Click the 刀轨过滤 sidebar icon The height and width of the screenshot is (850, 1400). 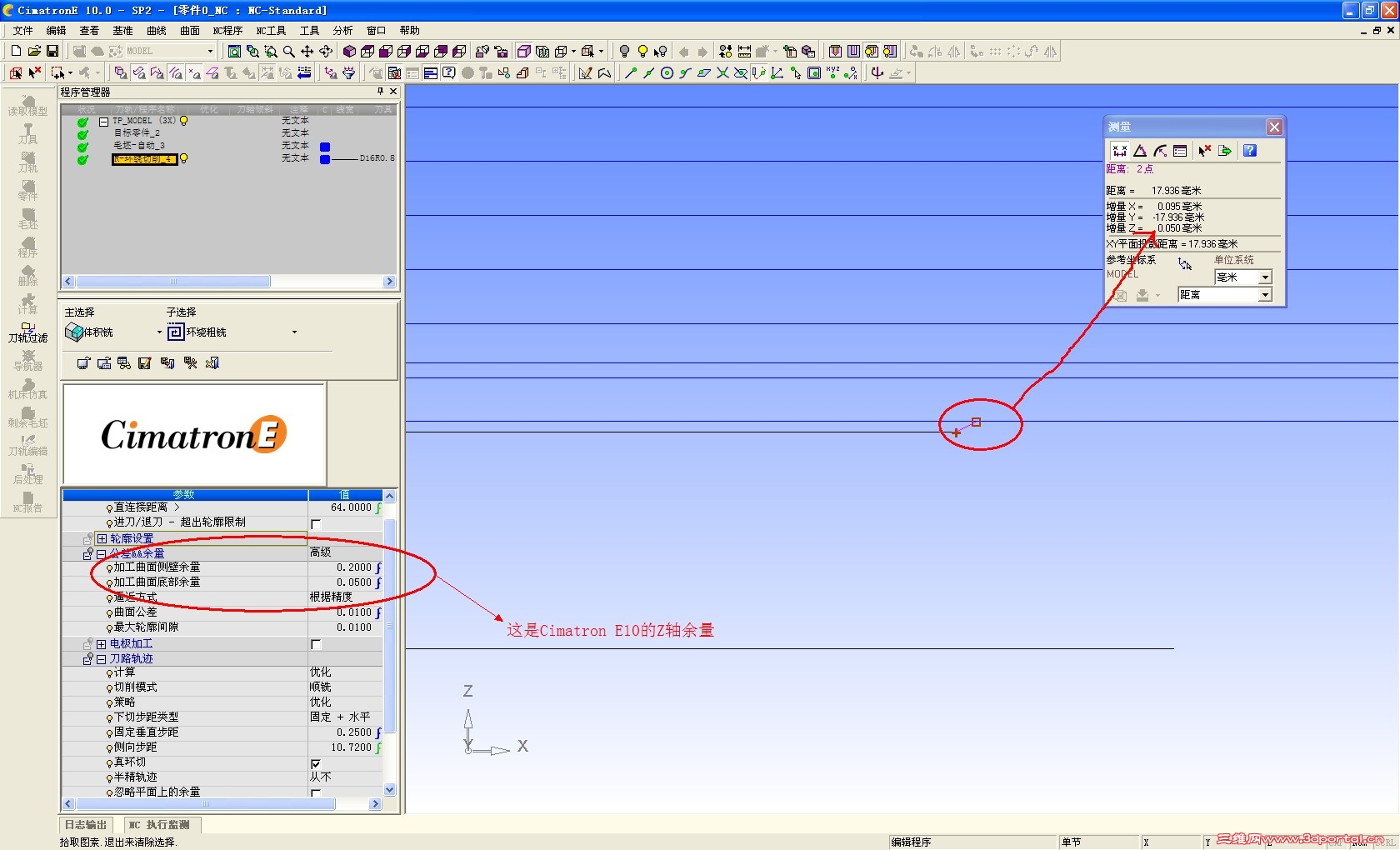pos(28,332)
